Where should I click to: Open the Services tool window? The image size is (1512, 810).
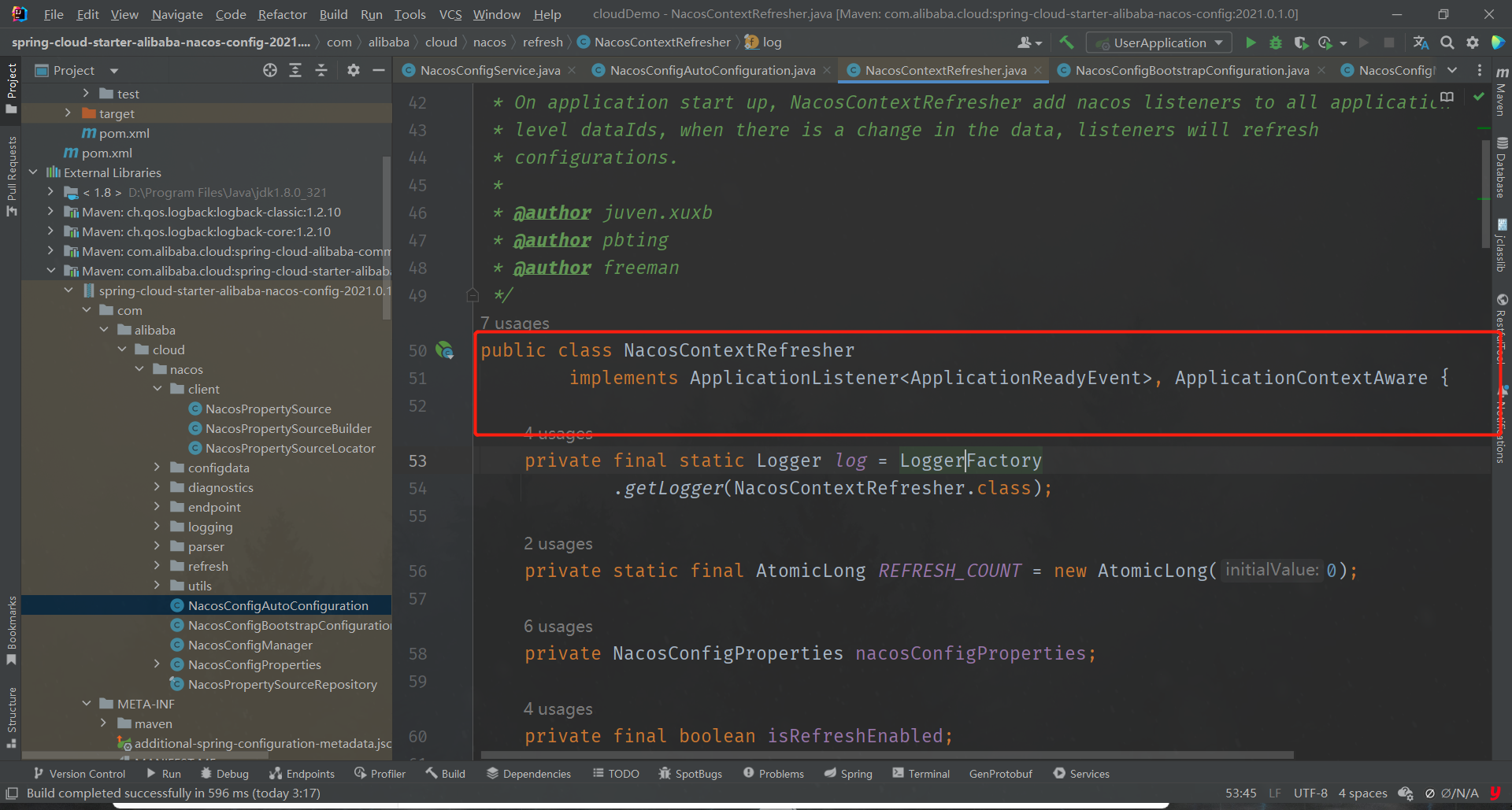(1080, 774)
